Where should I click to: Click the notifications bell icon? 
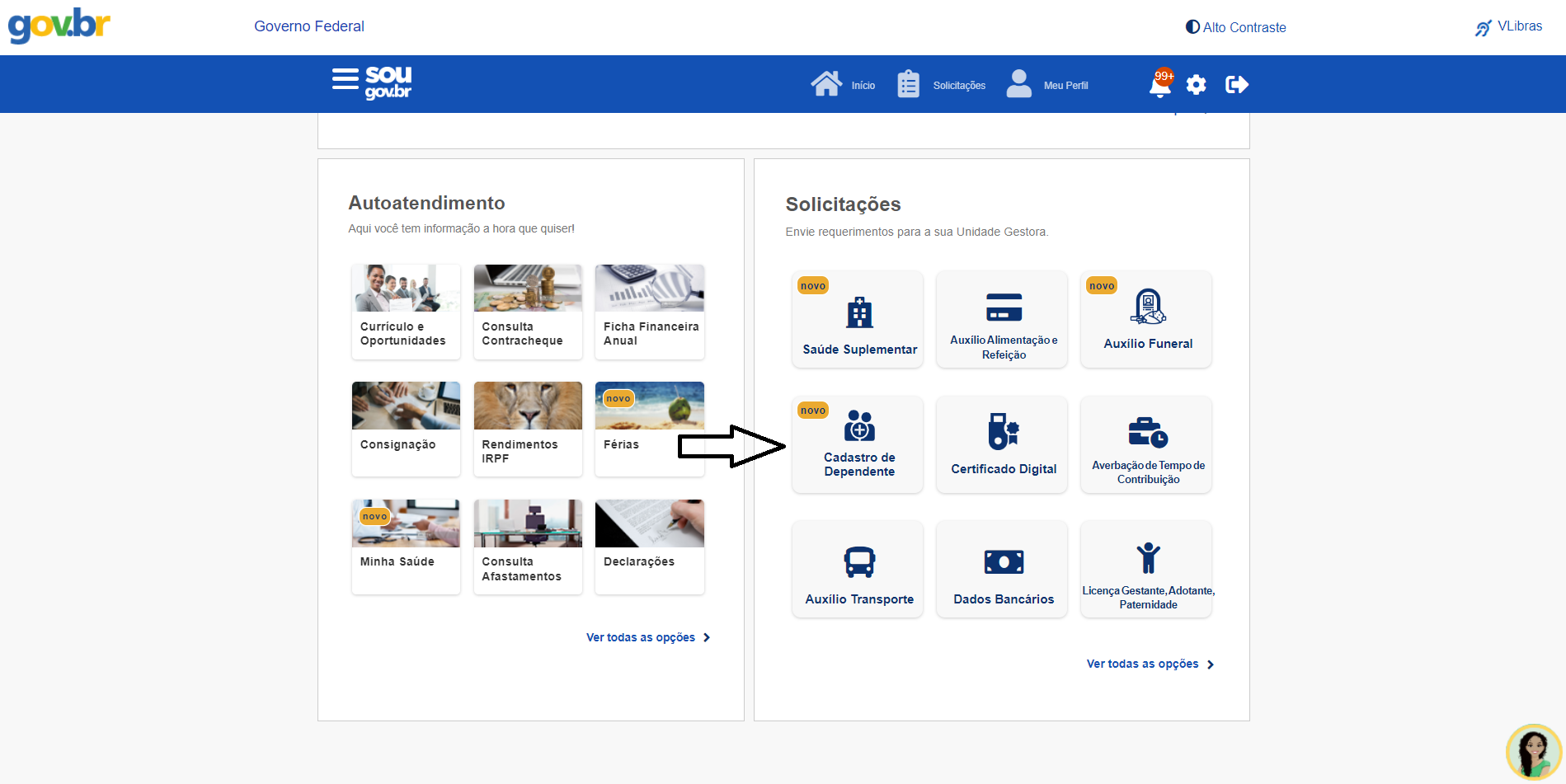[1159, 85]
